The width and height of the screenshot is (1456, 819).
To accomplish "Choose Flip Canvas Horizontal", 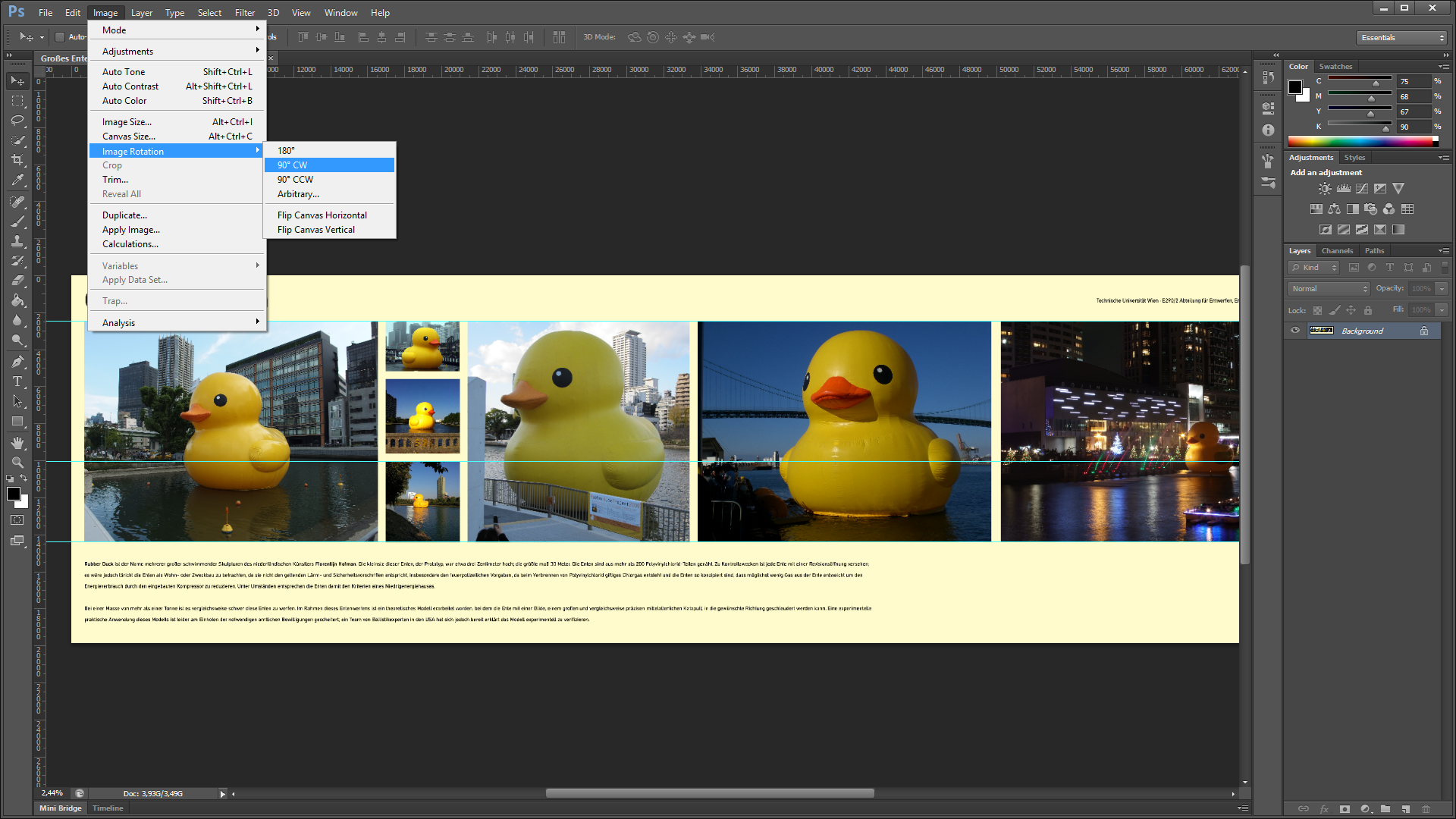I will tap(330, 215).
